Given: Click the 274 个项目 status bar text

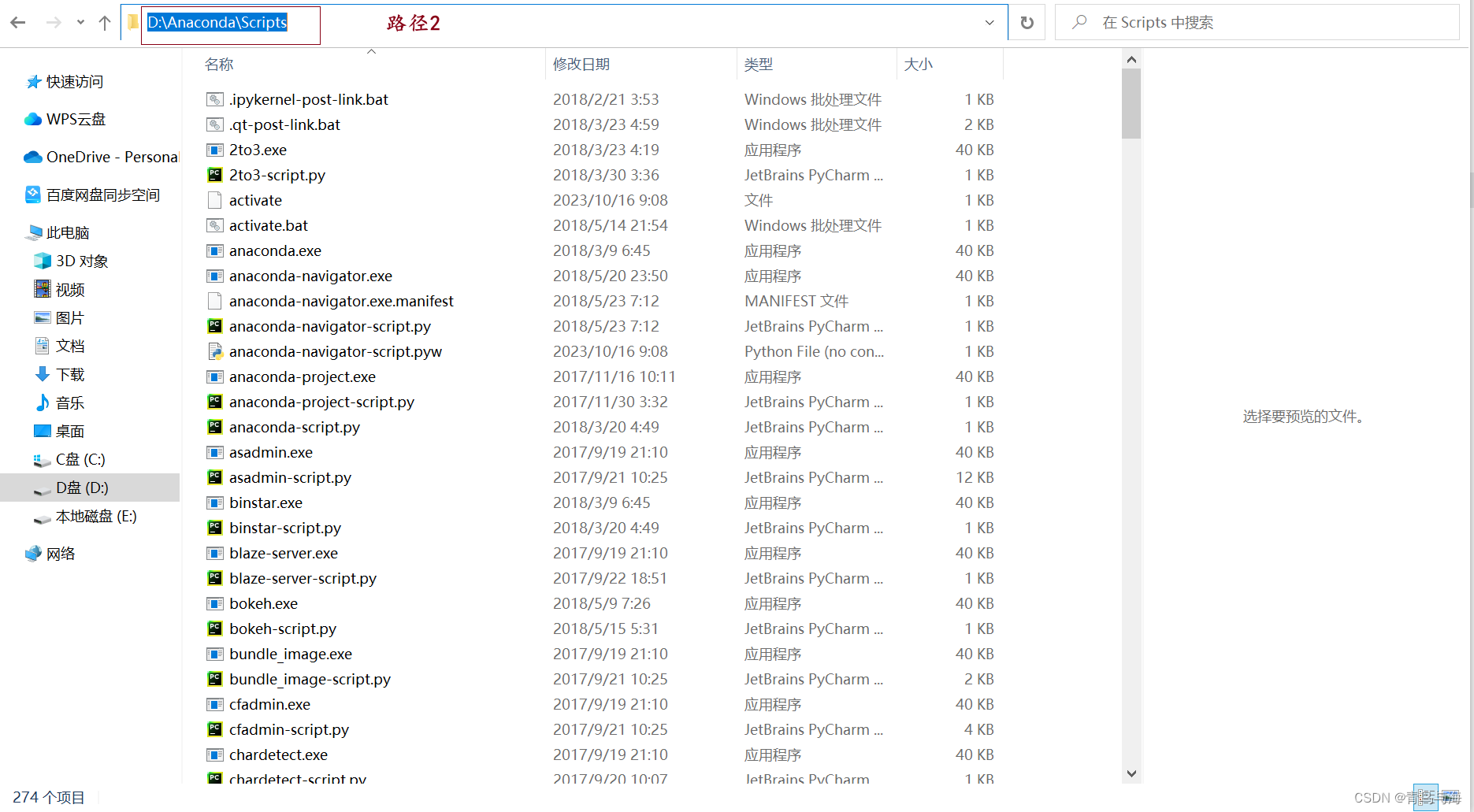Looking at the screenshot, I should pyautogui.click(x=49, y=797).
